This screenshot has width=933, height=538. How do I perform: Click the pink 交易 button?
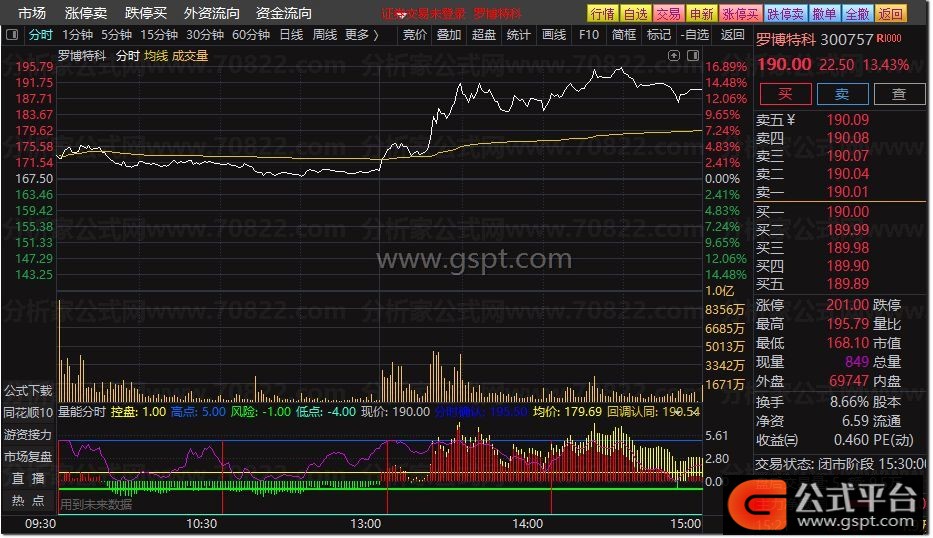[x=668, y=14]
